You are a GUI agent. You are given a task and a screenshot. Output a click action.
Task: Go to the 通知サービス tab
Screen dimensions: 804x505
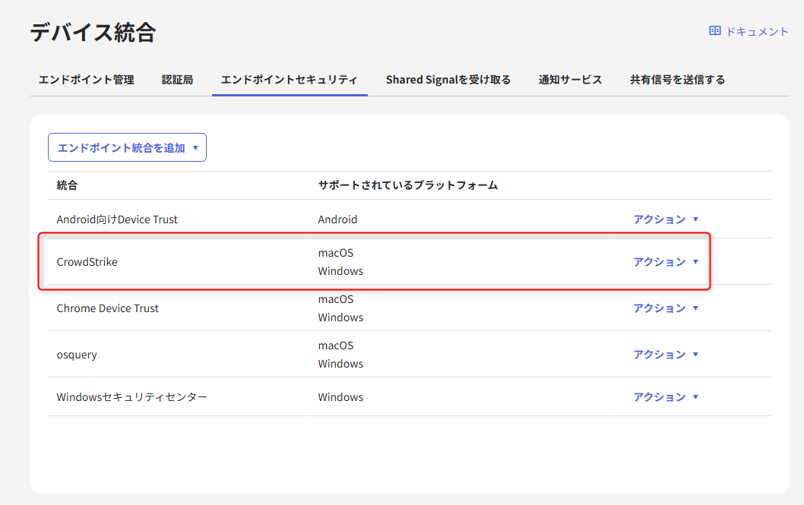pos(570,79)
